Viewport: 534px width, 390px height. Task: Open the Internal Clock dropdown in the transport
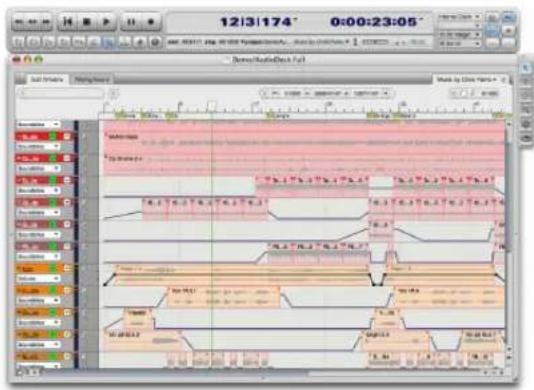pyautogui.click(x=459, y=16)
